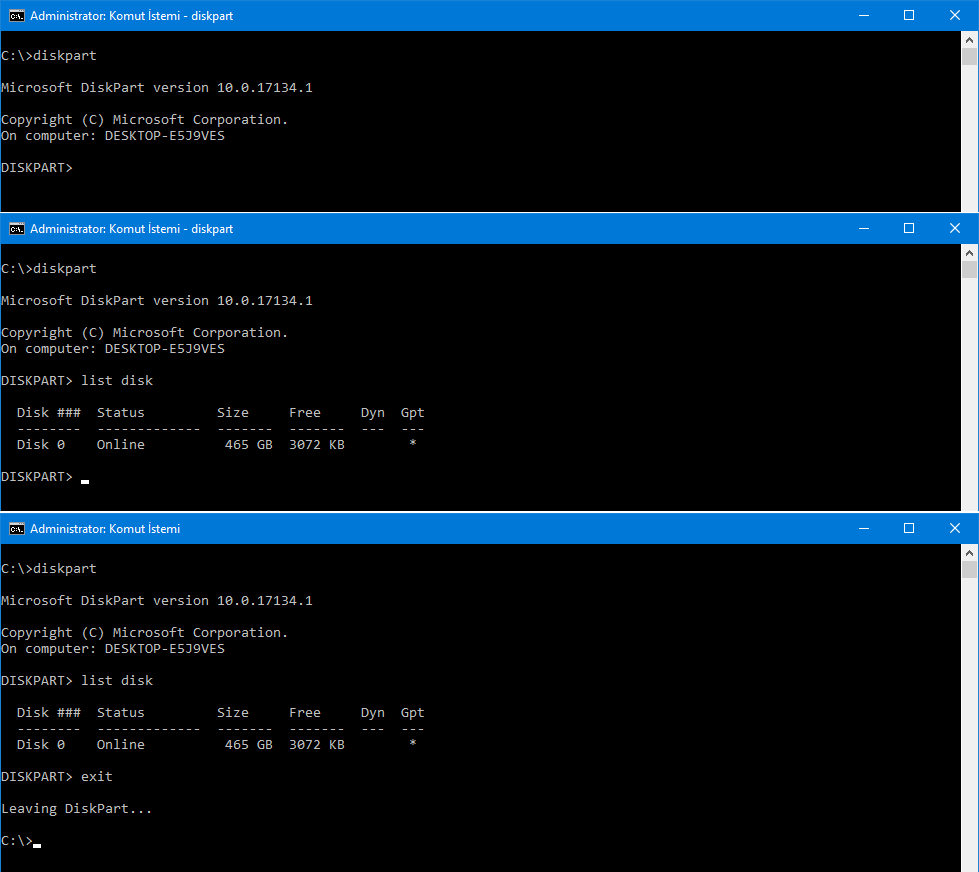Image resolution: width=979 pixels, height=872 pixels.
Task: Minimize the middle diskpart window
Action: (864, 228)
